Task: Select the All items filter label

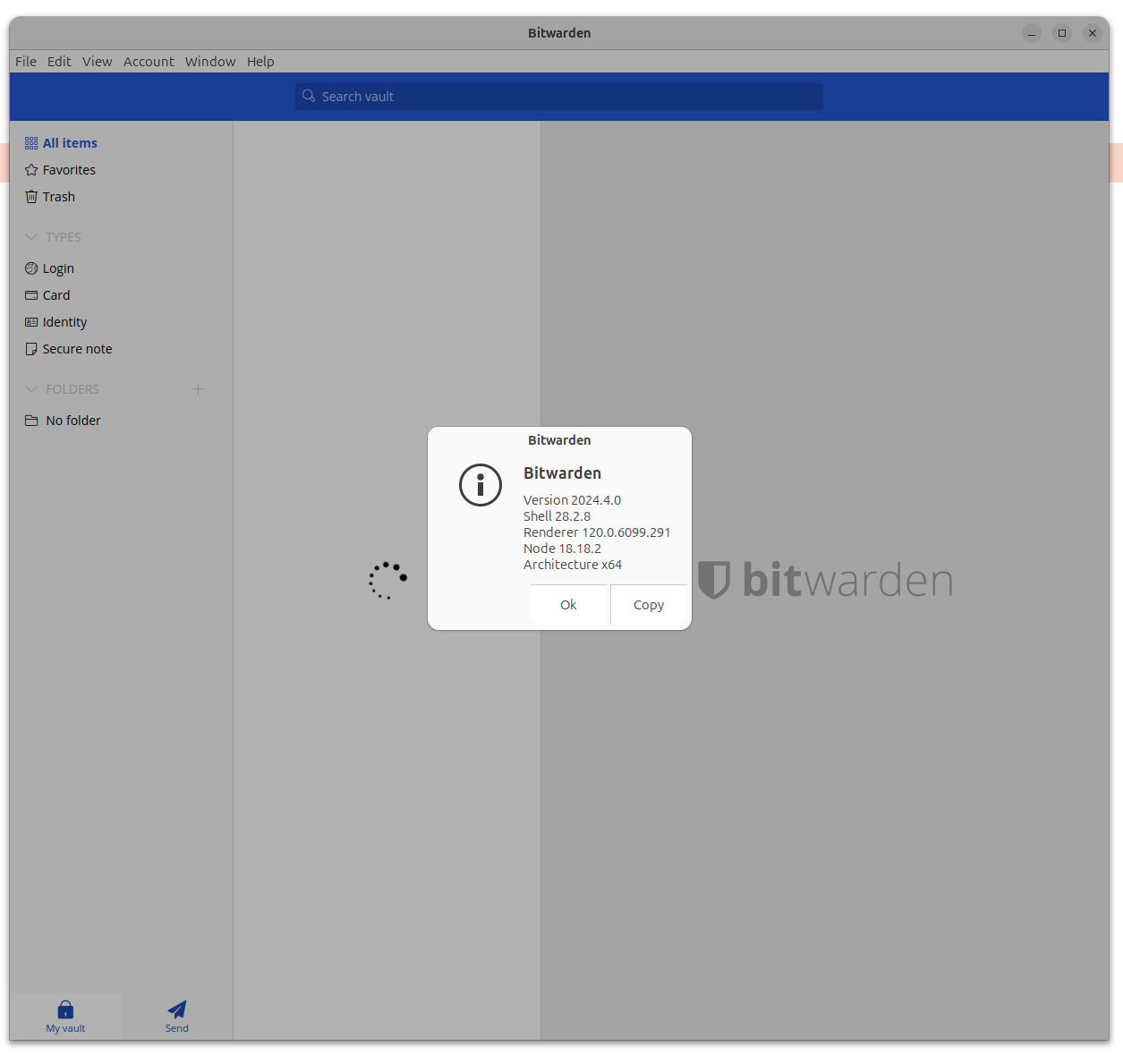Action: coord(70,143)
